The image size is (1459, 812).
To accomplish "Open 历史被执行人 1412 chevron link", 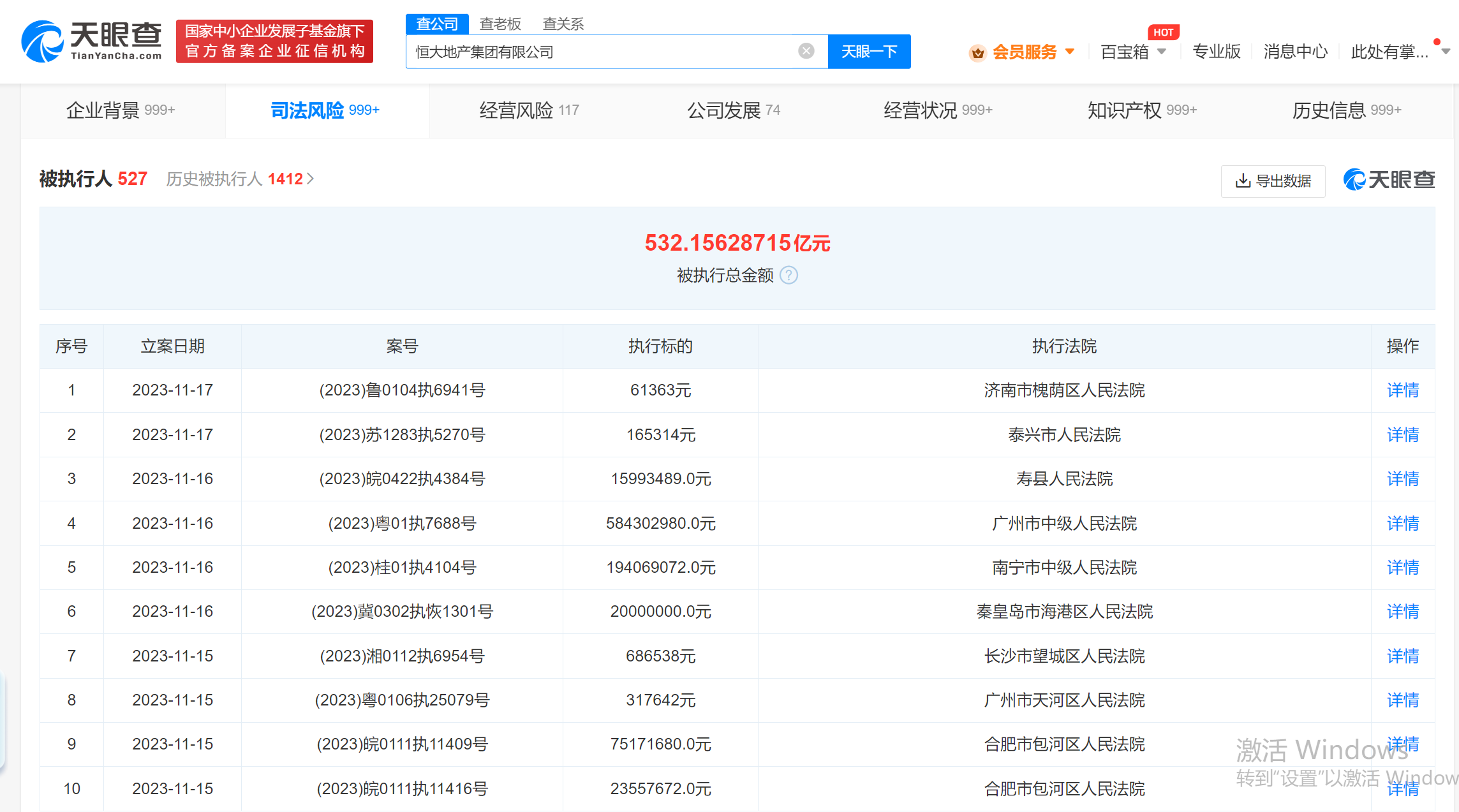I will click(240, 179).
